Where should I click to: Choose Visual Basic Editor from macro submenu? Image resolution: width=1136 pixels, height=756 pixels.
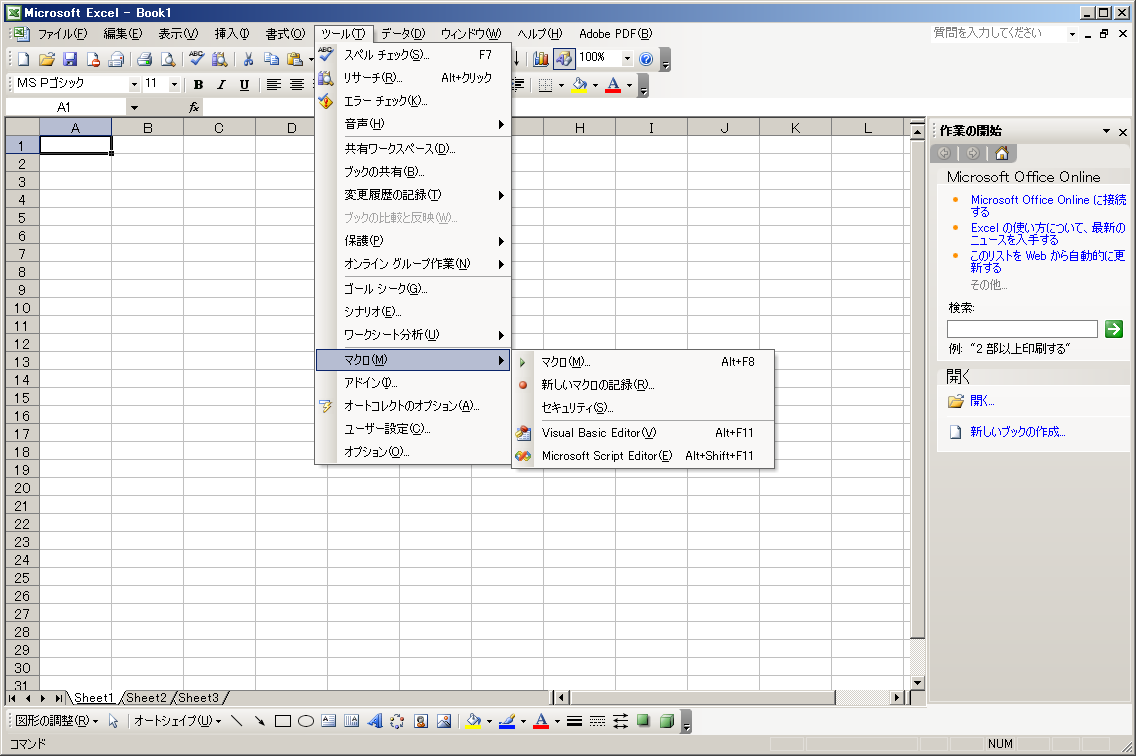[x=598, y=433]
